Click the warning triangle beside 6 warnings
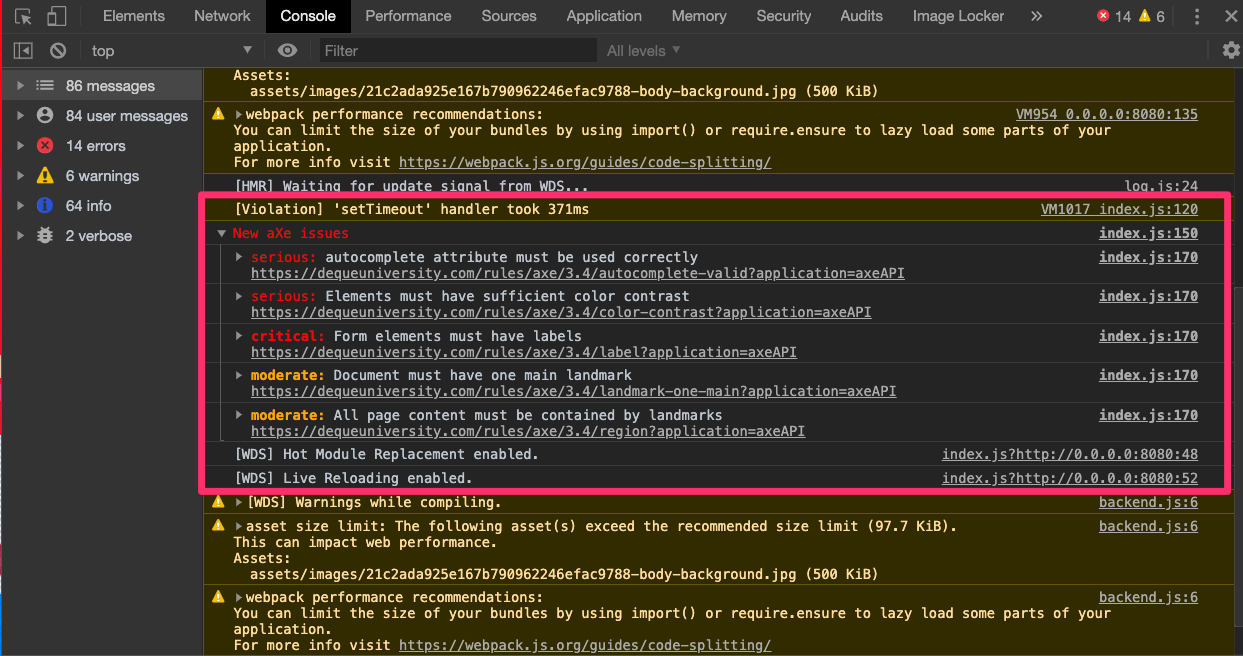 pos(45,176)
